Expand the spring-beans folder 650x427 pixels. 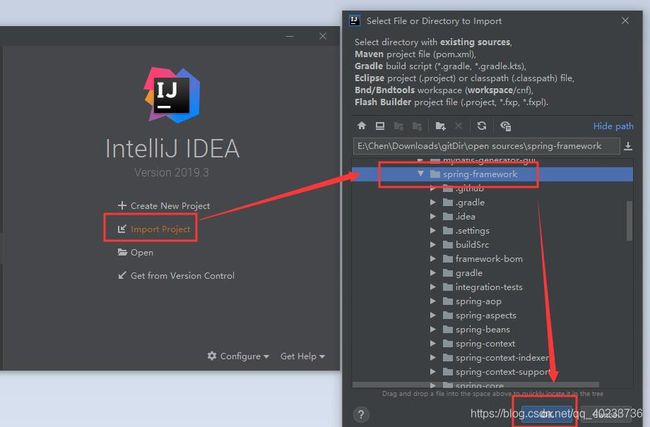[433, 329]
